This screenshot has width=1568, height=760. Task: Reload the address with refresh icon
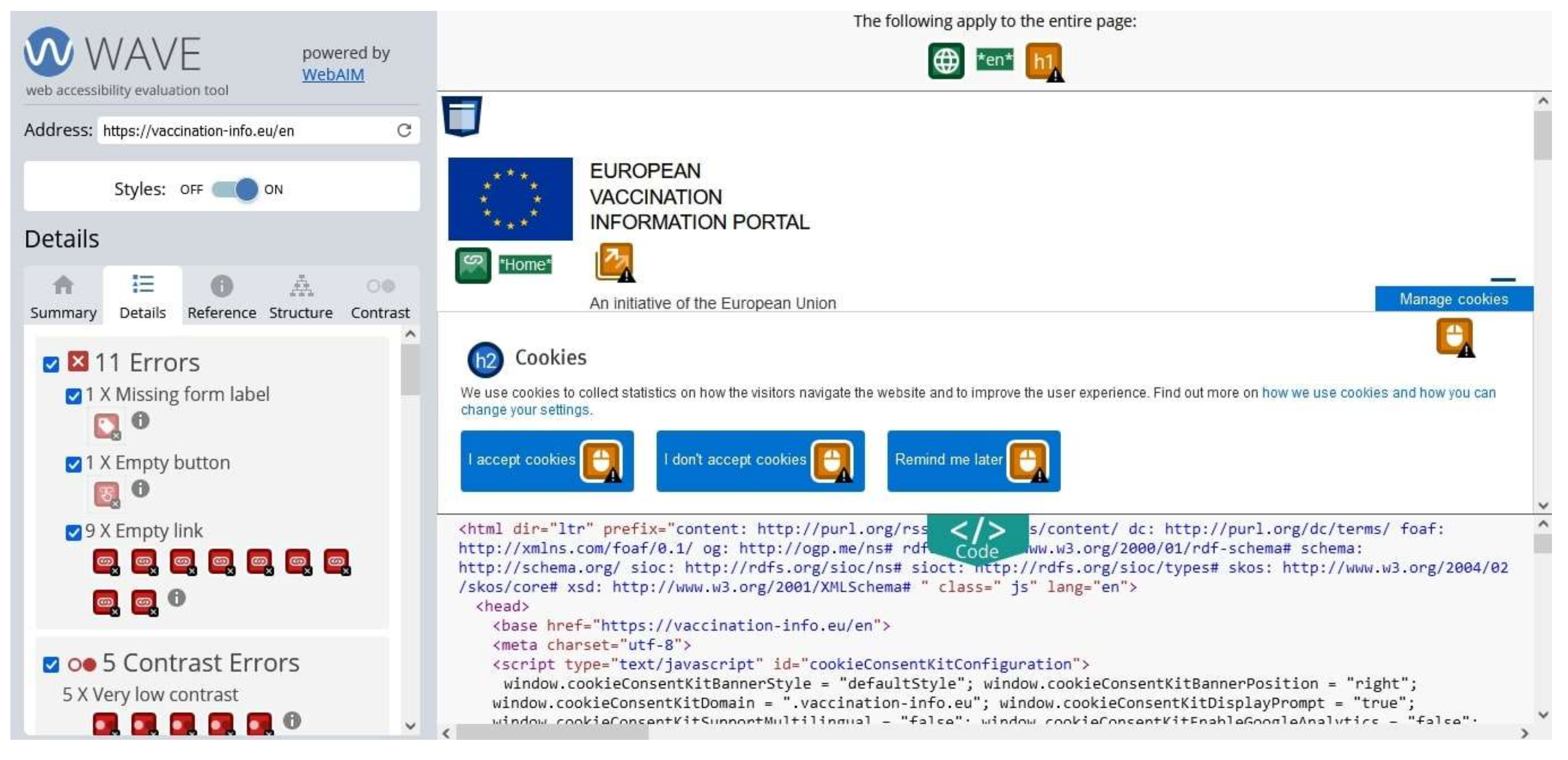[404, 131]
